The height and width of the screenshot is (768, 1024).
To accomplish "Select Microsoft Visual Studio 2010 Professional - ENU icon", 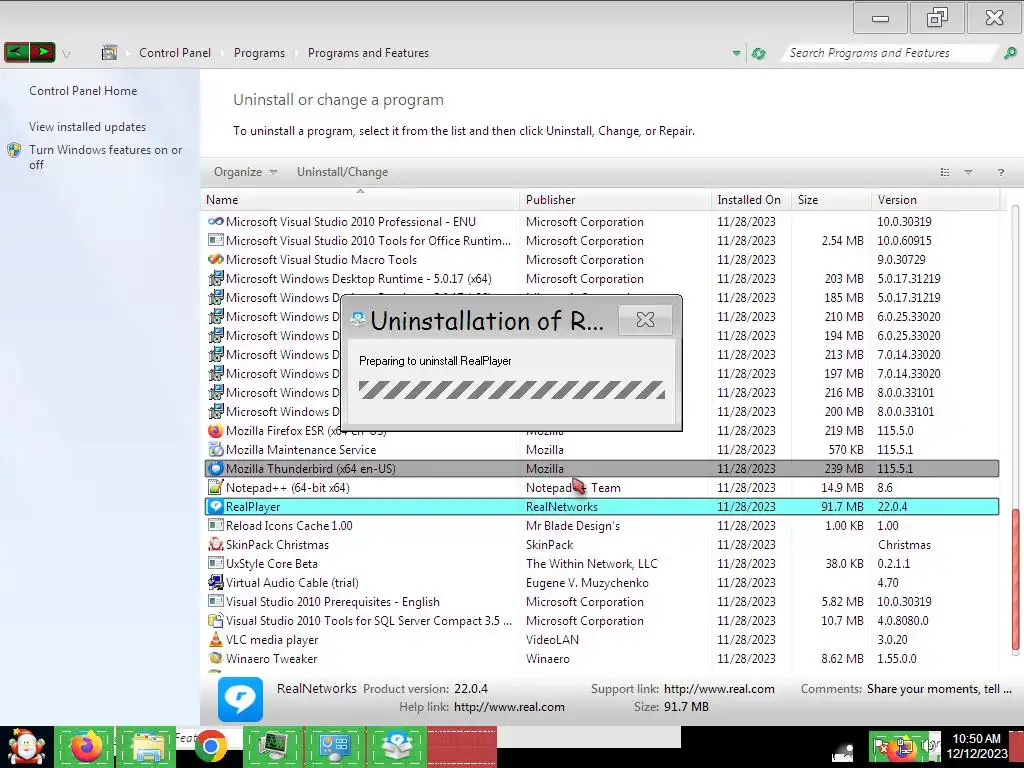I will click(216, 221).
